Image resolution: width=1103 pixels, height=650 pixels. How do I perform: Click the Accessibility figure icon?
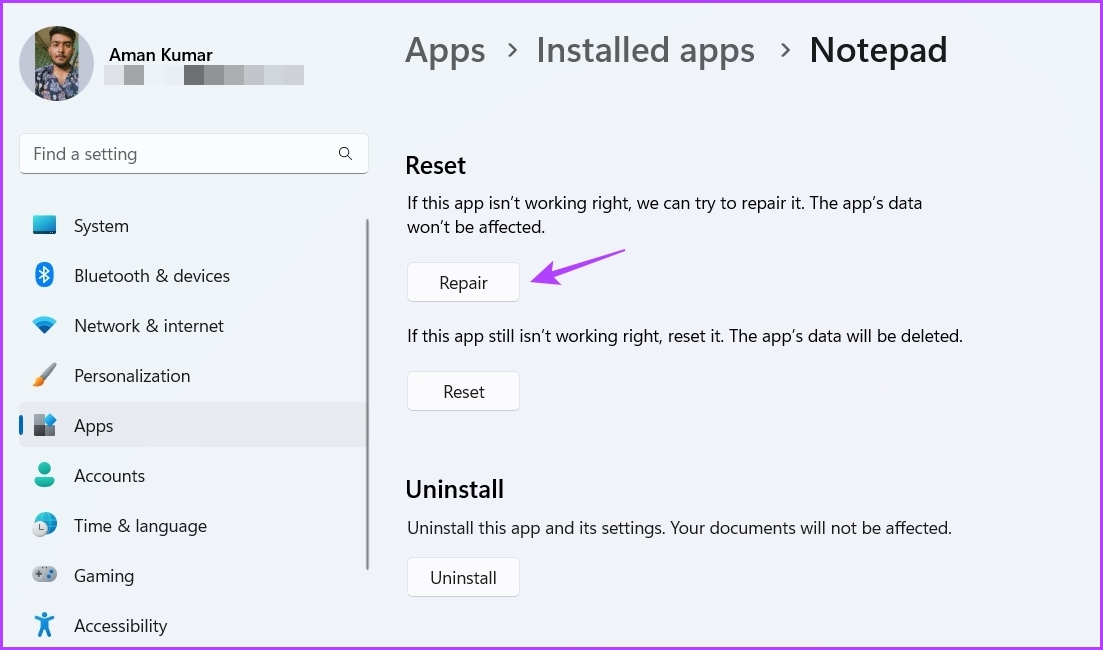pyautogui.click(x=44, y=625)
